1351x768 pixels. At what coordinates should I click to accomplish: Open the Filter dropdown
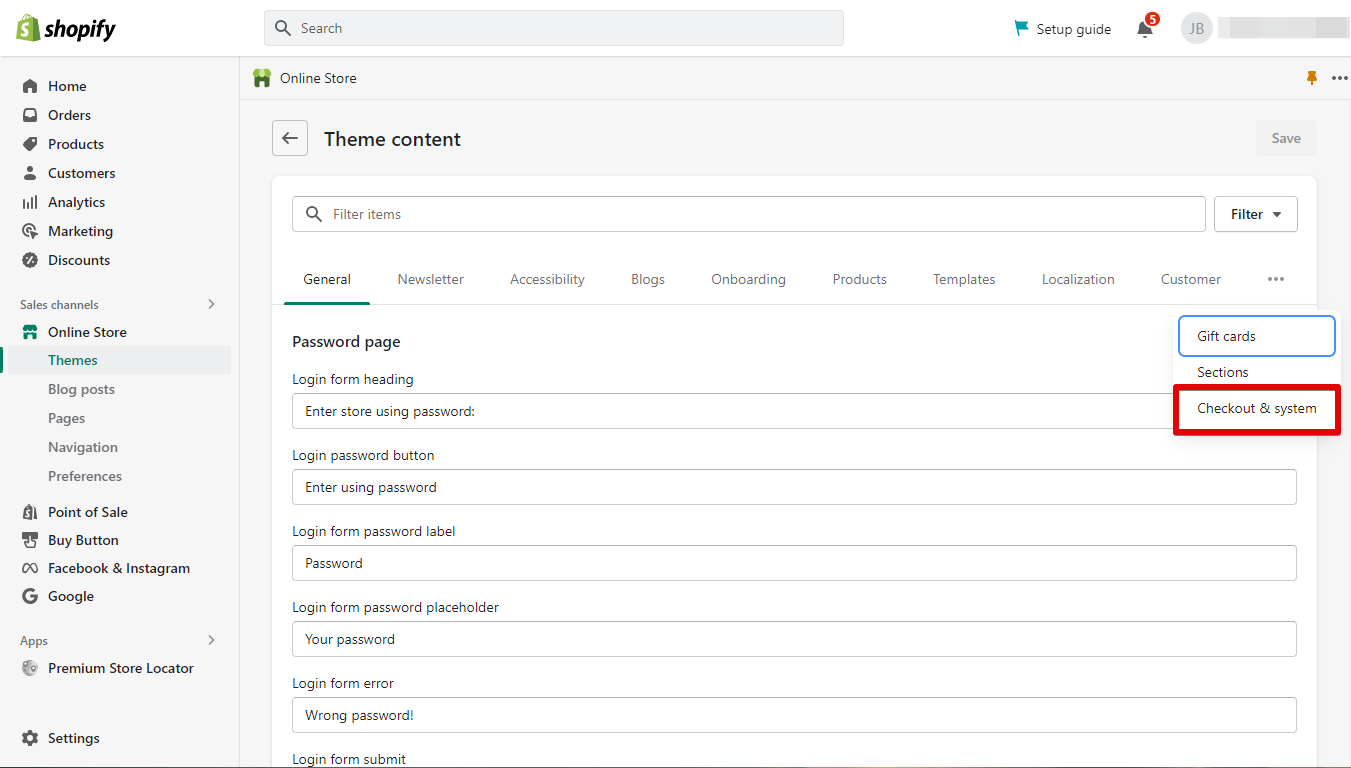pyautogui.click(x=1255, y=214)
